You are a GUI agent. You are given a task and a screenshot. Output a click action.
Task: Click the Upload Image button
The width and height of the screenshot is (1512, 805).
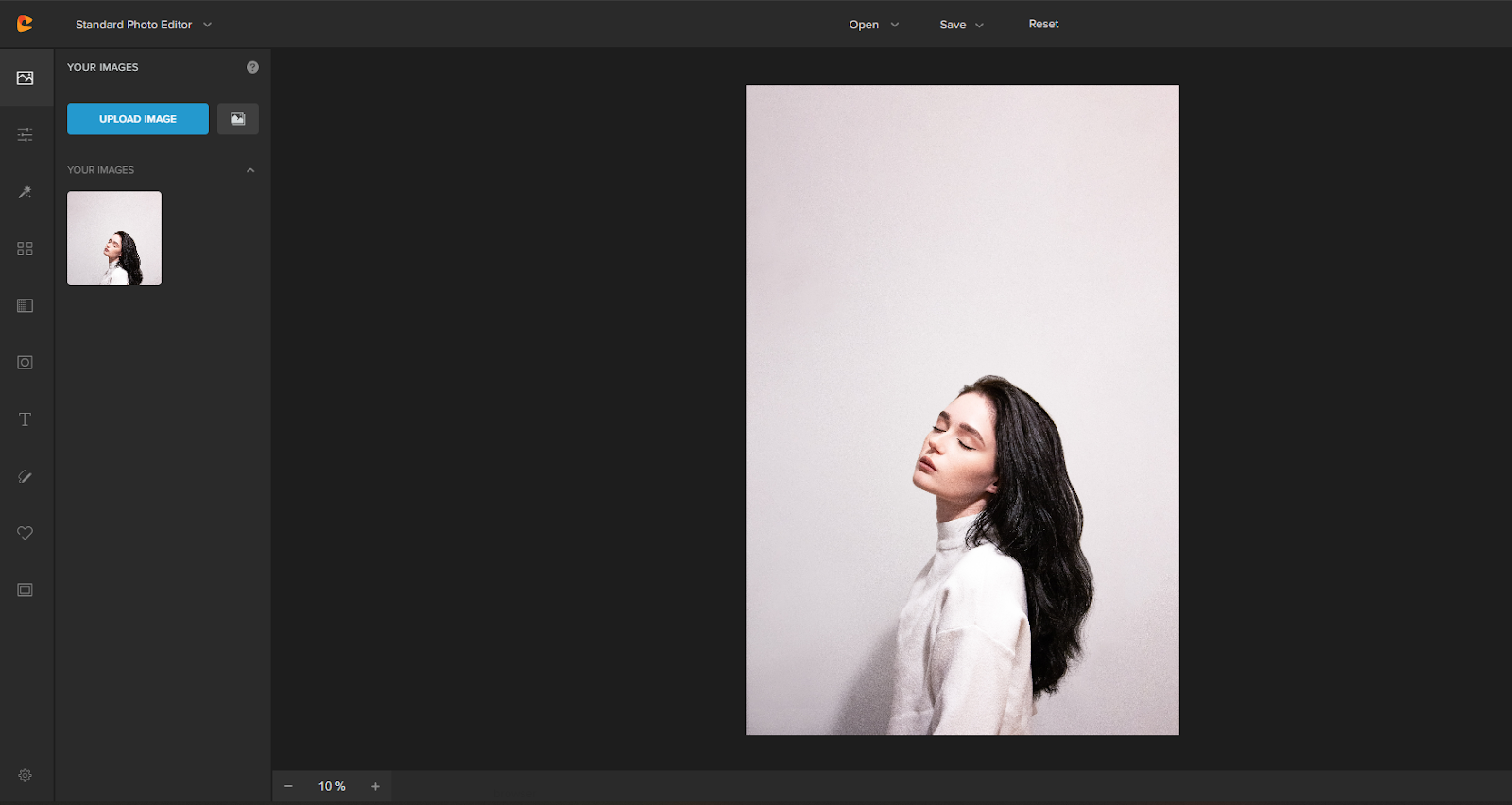pos(138,119)
